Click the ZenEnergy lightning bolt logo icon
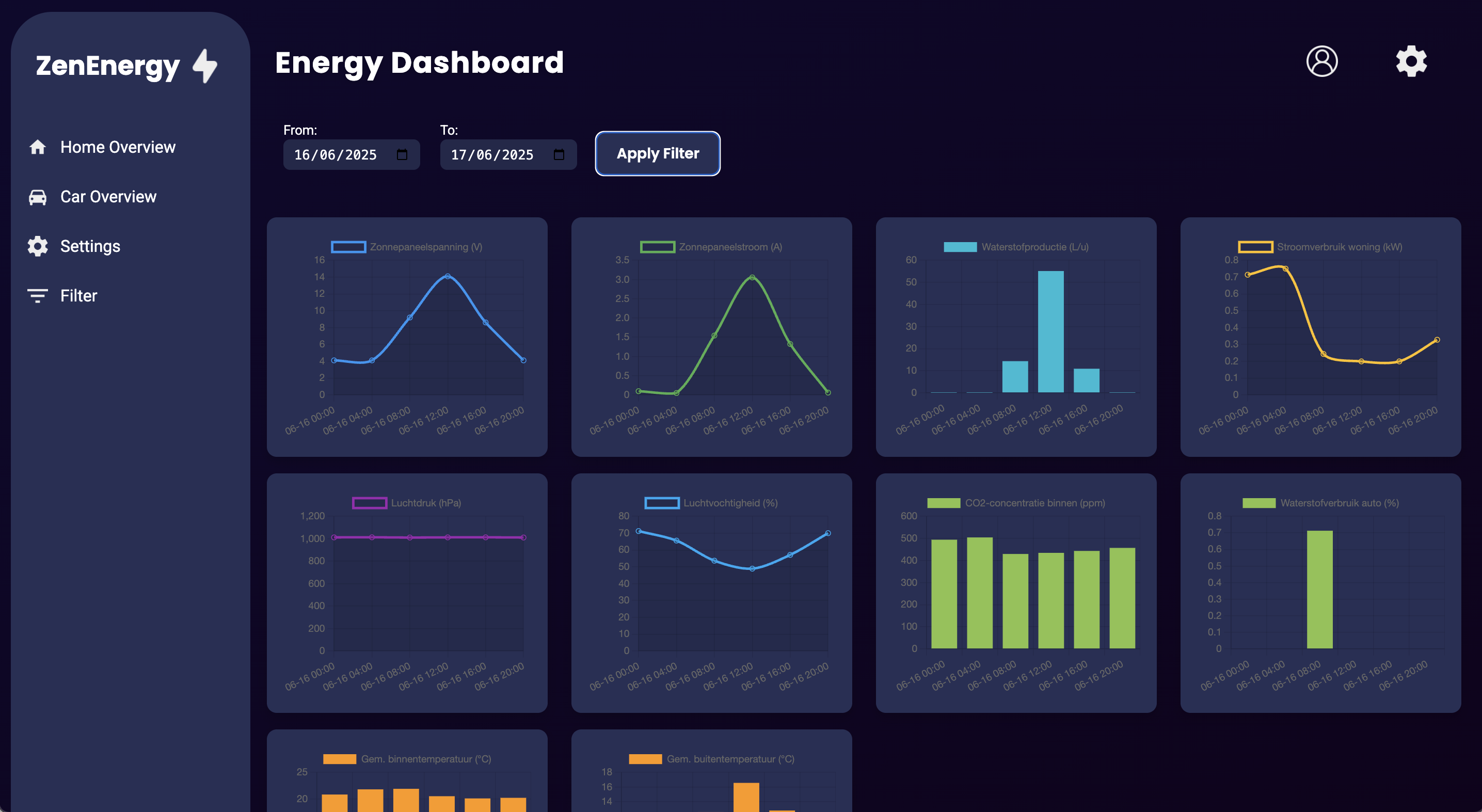The image size is (1482, 812). [x=205, y=66]
